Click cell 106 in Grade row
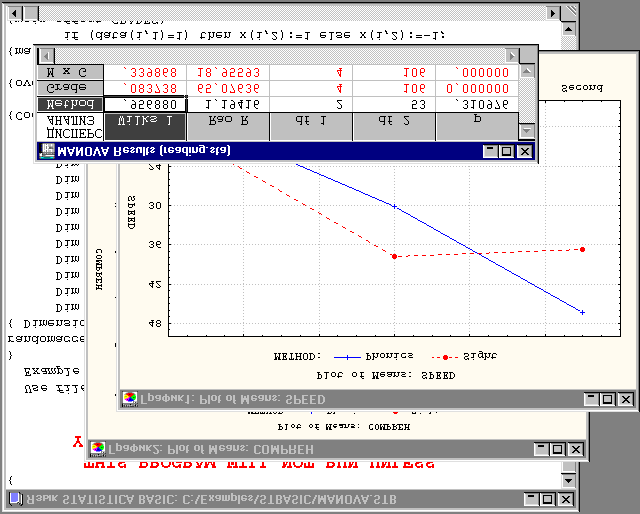Screen dimensions: 640x514 394,89
